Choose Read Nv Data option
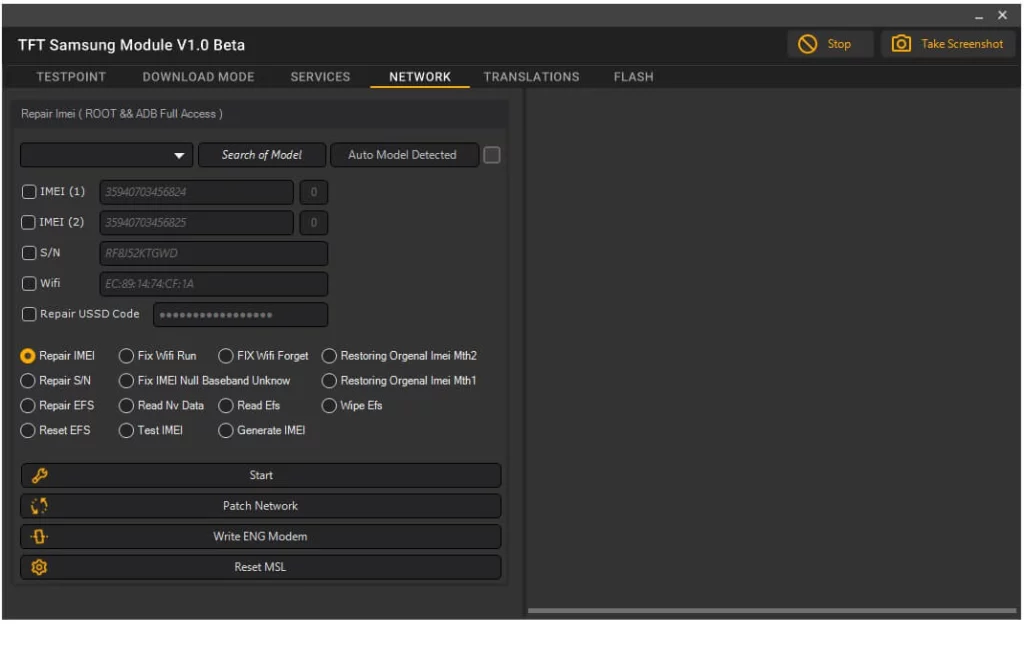Image resolution: width=1024 pixels, height=658 pixels. [126, 405]
